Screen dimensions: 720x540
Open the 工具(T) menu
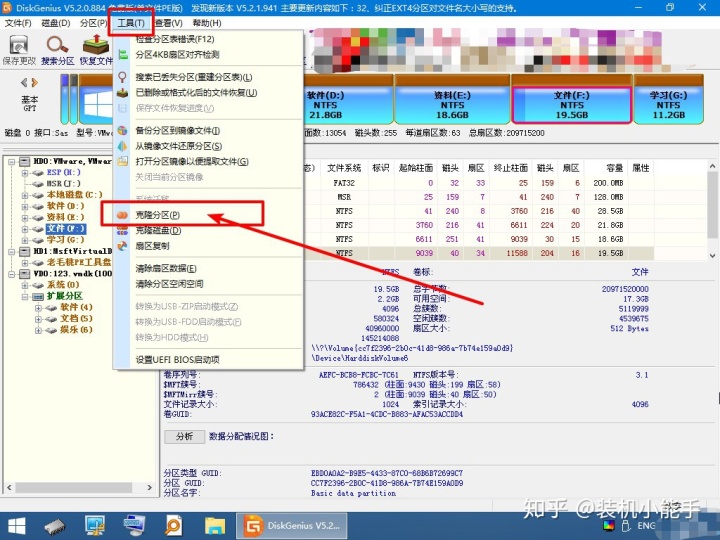pos(131,23)
